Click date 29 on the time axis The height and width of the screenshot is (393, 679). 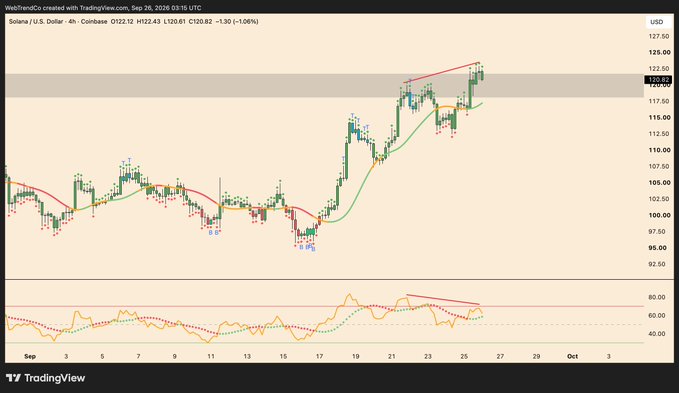tap(537, 356)
